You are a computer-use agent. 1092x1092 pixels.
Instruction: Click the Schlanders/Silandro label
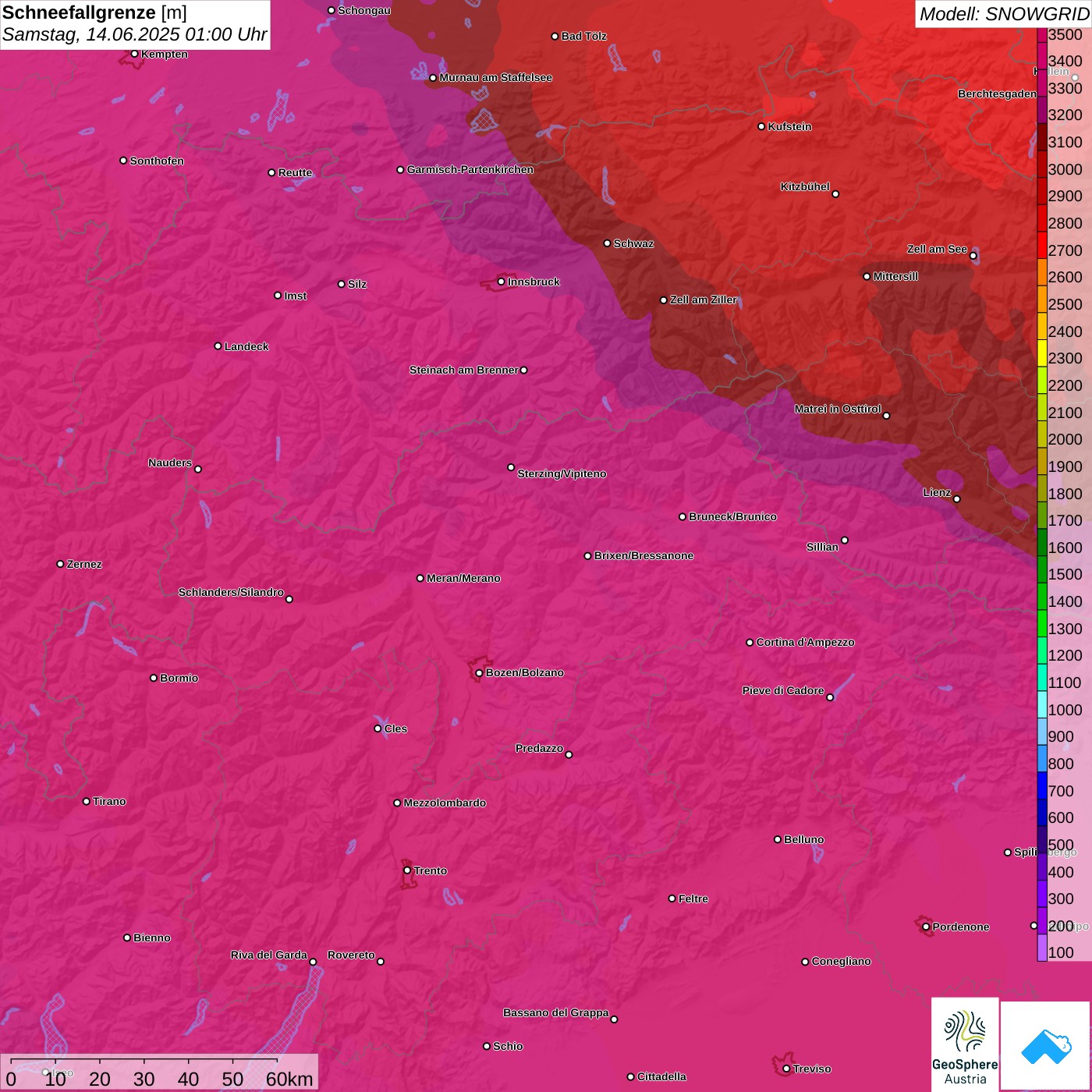[x=231, y=592]
